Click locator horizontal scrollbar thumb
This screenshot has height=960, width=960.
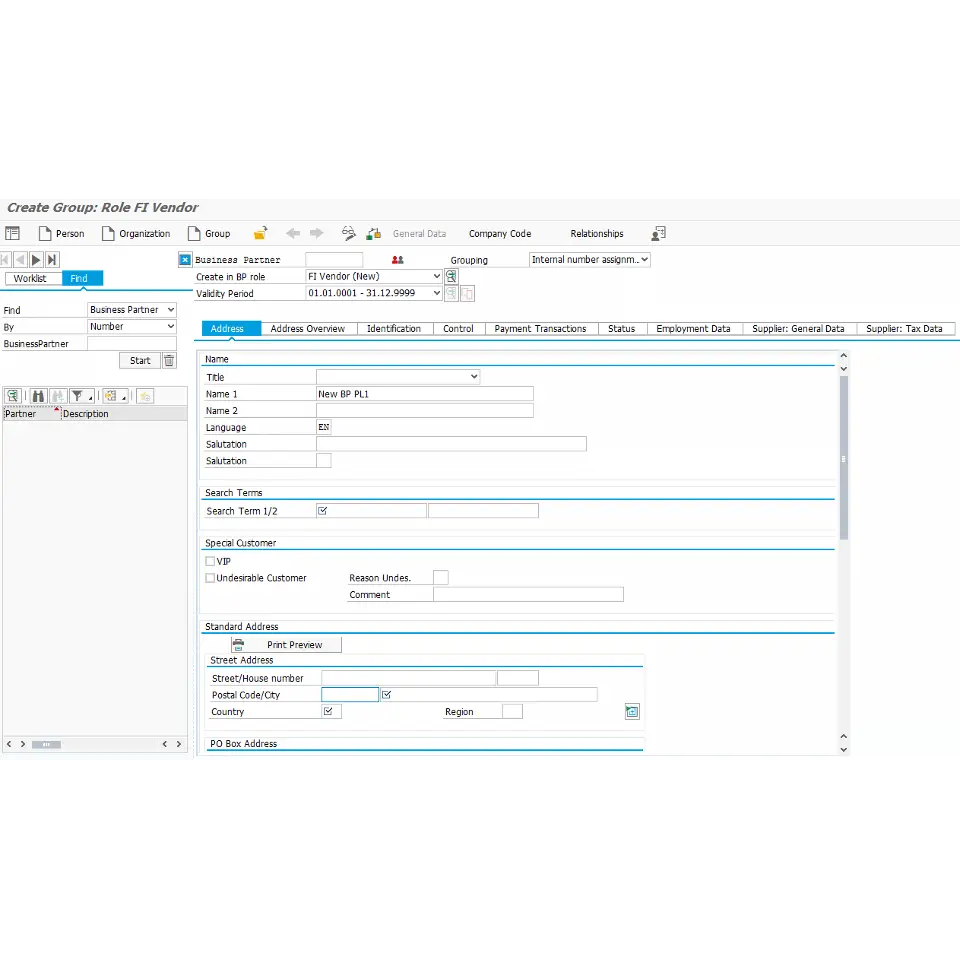47,744
